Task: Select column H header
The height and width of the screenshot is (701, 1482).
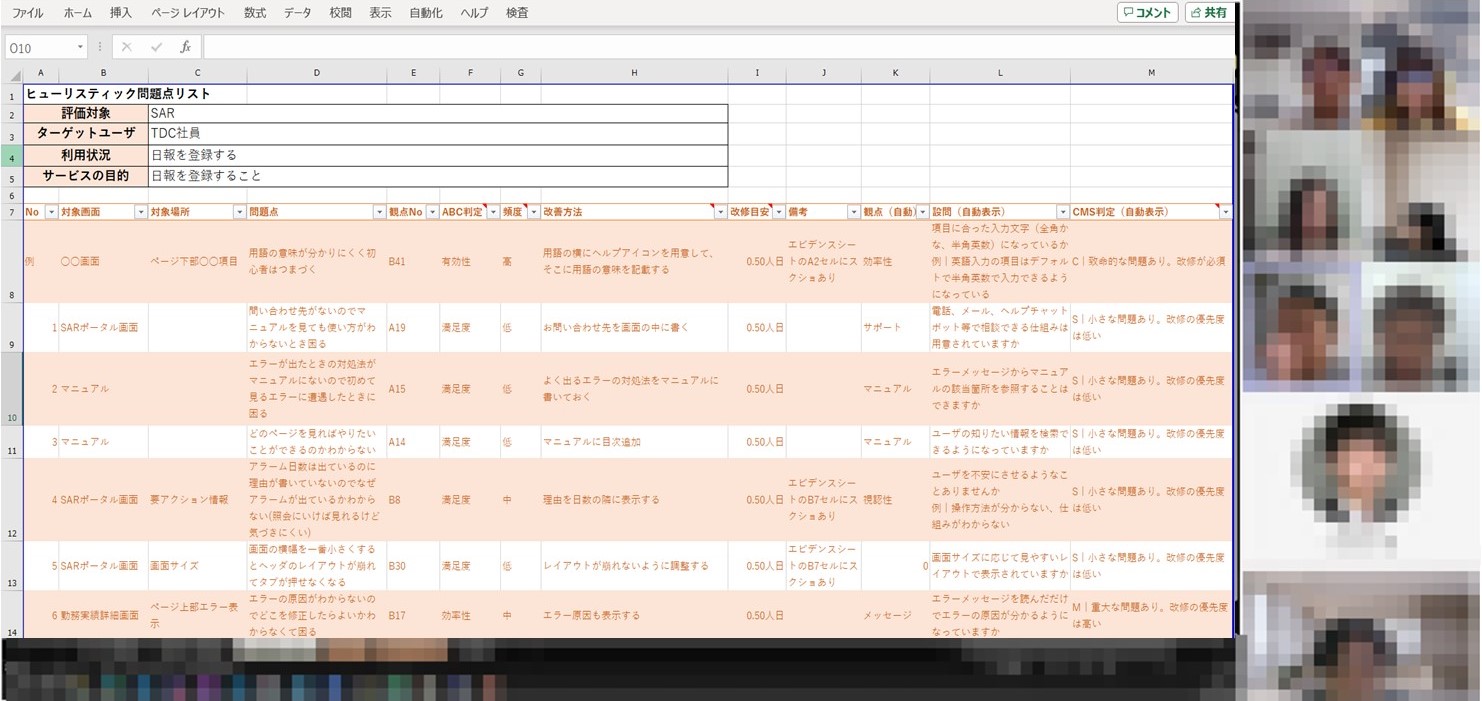Action: [x=634, y=73]
